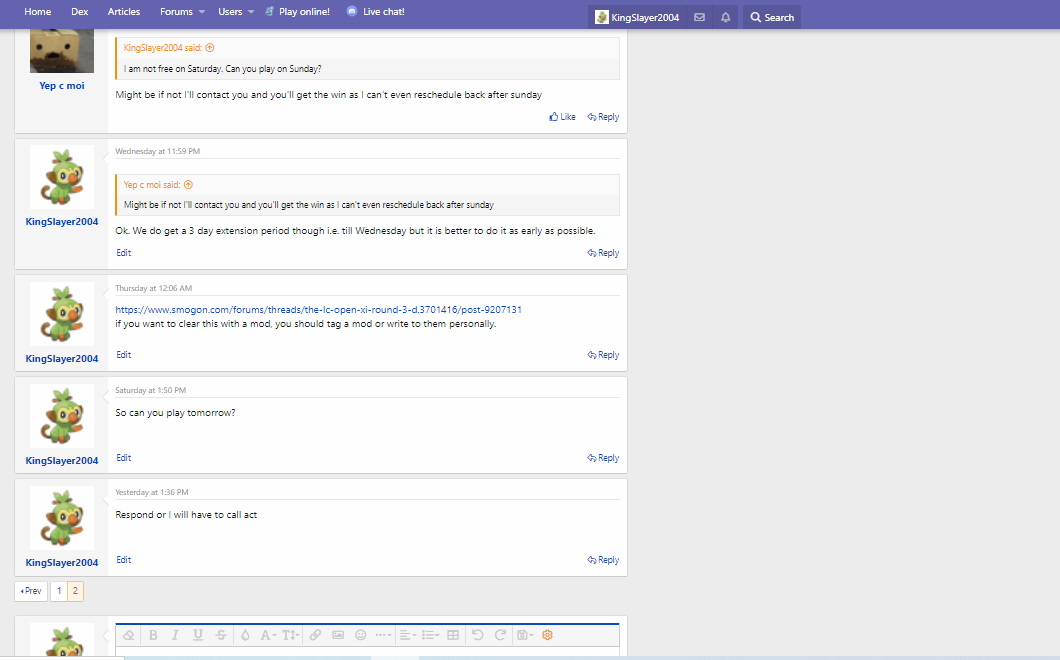Image resolution: width=1060 pixels, height=660 pixels.
Task: Reply to the Yep c moi post
Action: pos(603,117)
